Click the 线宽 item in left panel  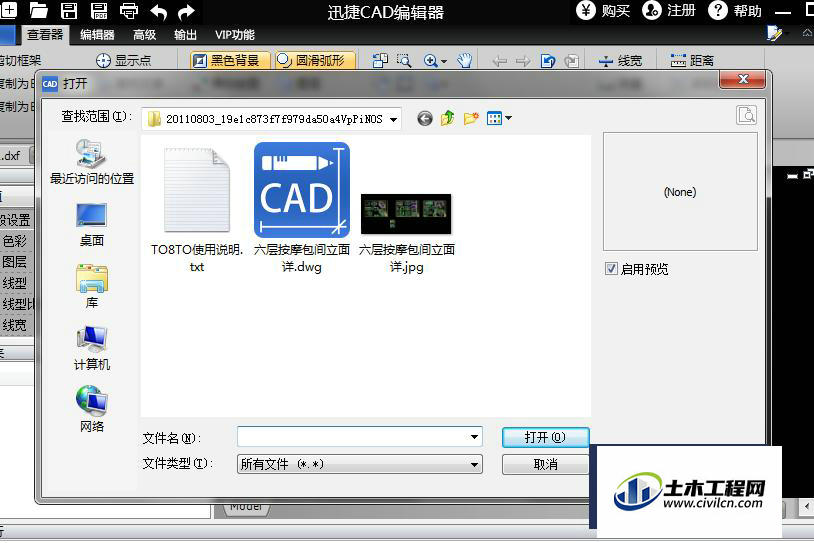click(x=15, y=325)
